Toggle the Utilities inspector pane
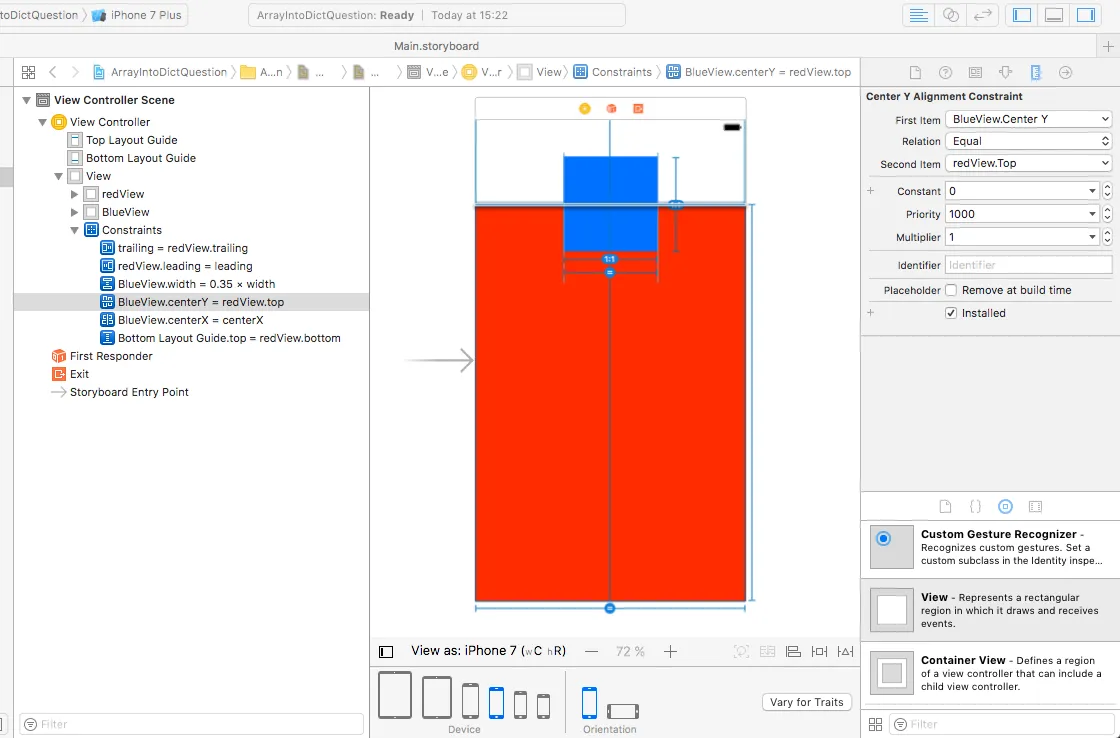 tap(1086, 15)
